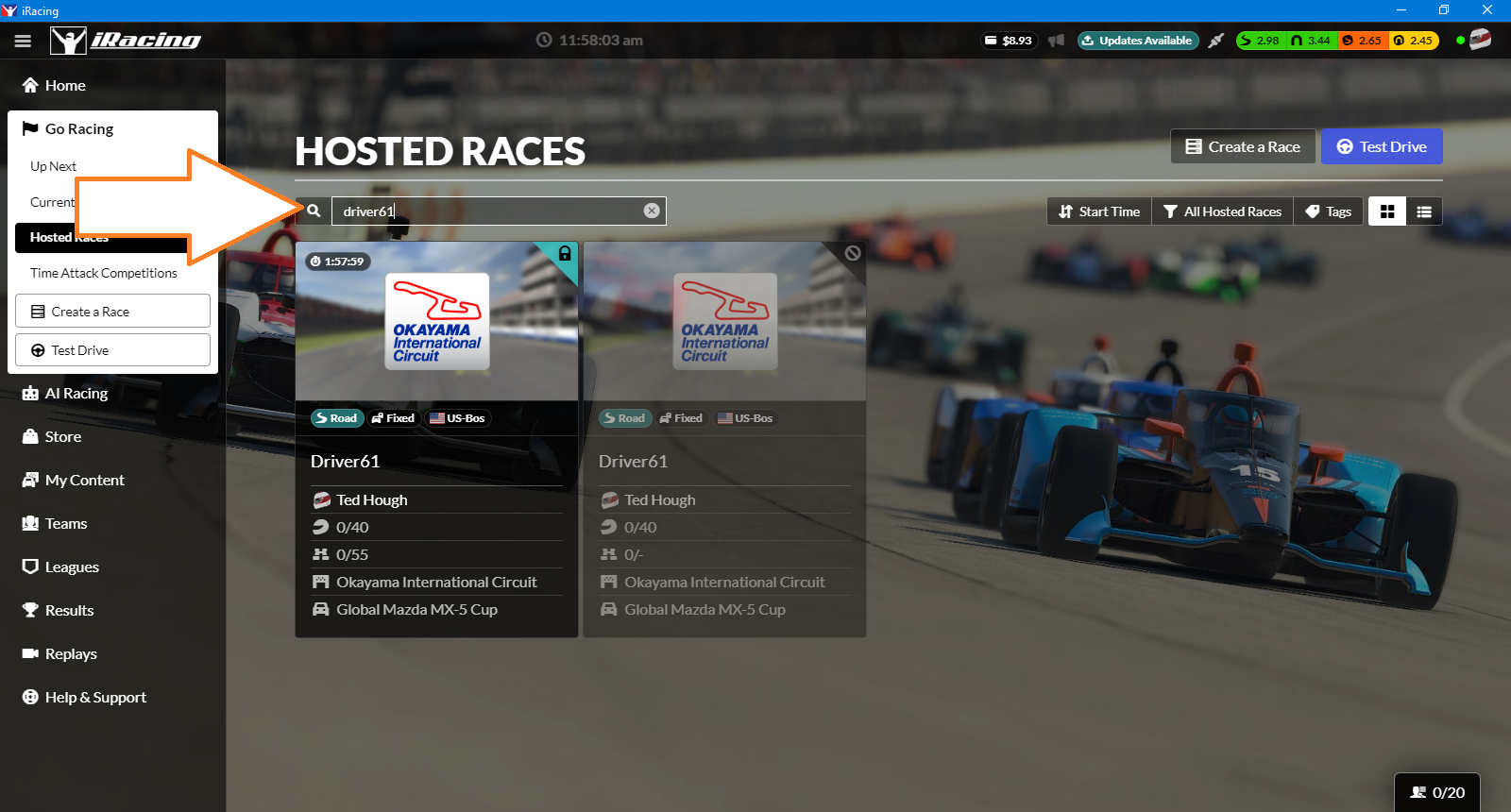Click the Fixed tag on first card

[x=393, y=418]
